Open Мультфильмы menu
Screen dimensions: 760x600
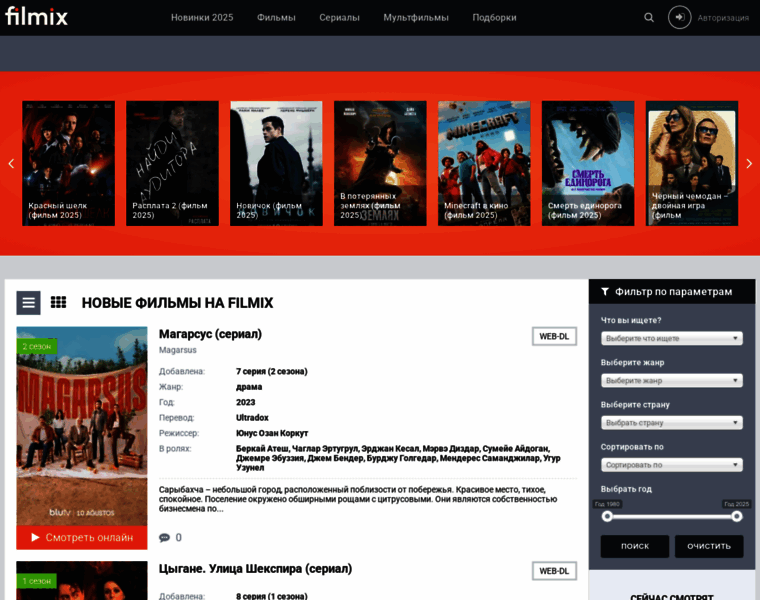(416, 17)
